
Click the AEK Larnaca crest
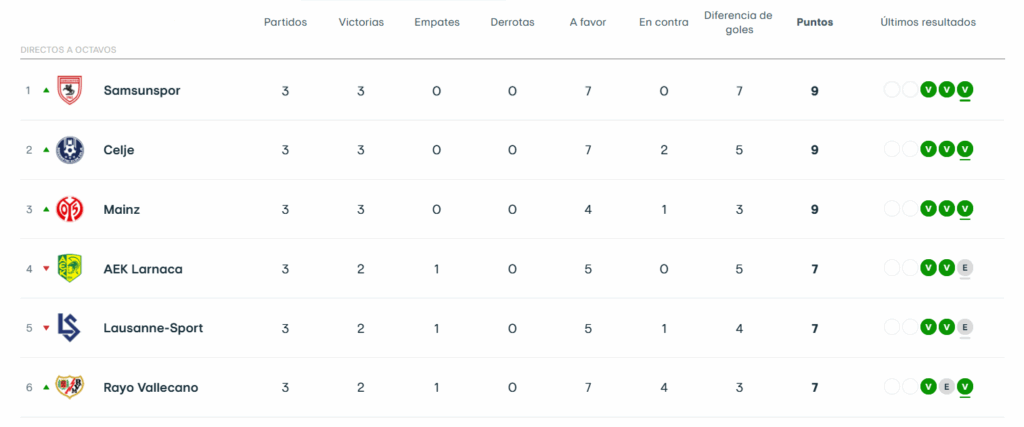[69, 268]
